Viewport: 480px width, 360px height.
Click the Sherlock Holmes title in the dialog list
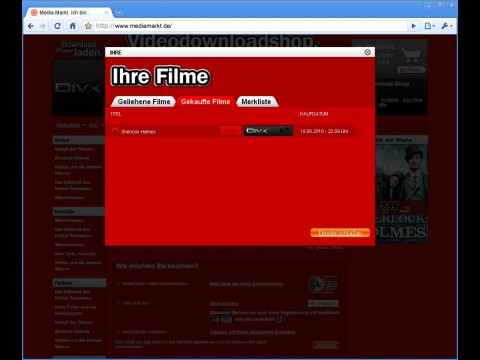[x=138, y=132]
